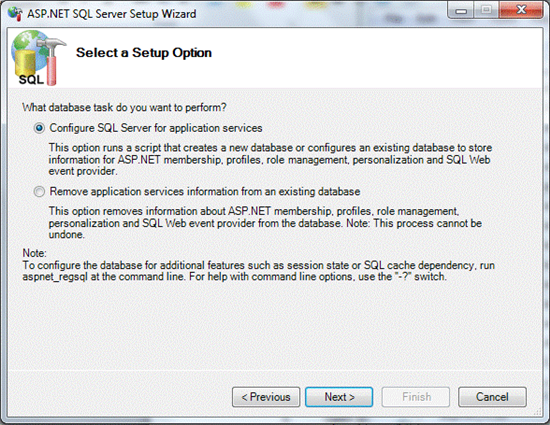The image size is (550, 425).
Task: Click the "Select a Setup Option" heading
Action: 144,53
